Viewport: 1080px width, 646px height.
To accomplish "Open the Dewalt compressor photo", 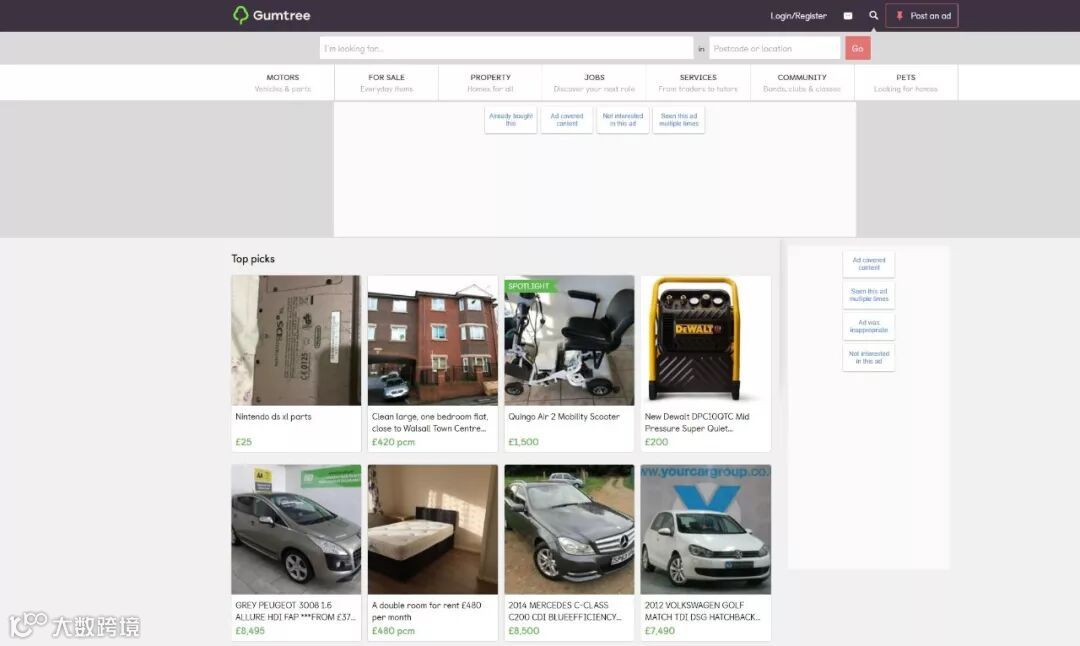I will (705, 340).
